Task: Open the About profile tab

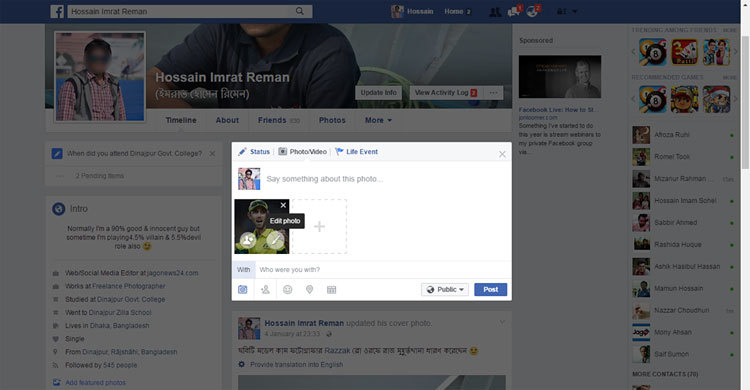Action: pyautogui.click(x=227, y=120)
